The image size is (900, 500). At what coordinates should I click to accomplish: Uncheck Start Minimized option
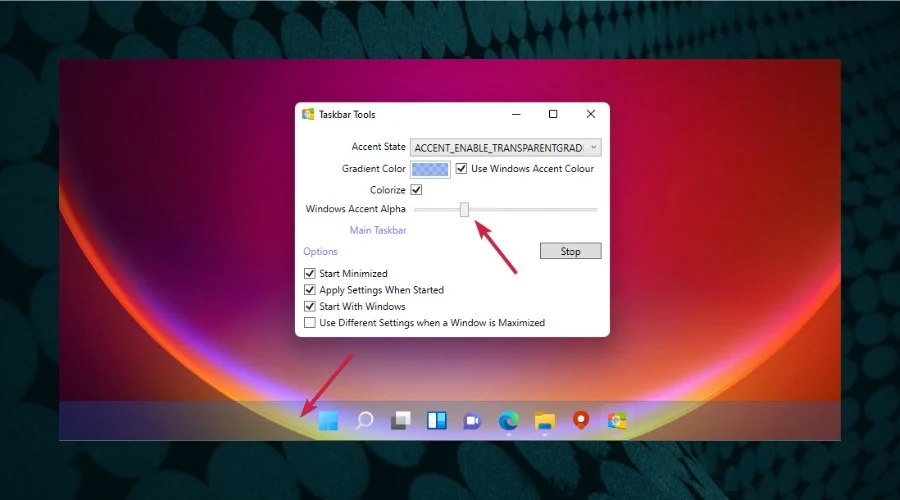(310, 273)
